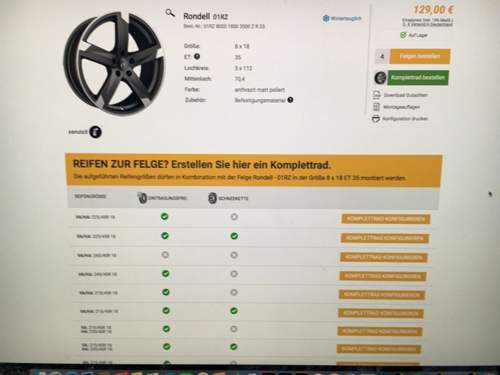500x375 pixels.
Task: Click the first row's grey Schneekette indicator
Action: click(234, 217)
